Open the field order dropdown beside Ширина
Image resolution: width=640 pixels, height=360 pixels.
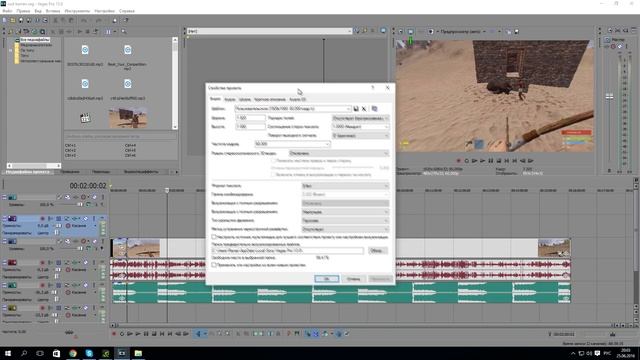click(x=360, y=118)
